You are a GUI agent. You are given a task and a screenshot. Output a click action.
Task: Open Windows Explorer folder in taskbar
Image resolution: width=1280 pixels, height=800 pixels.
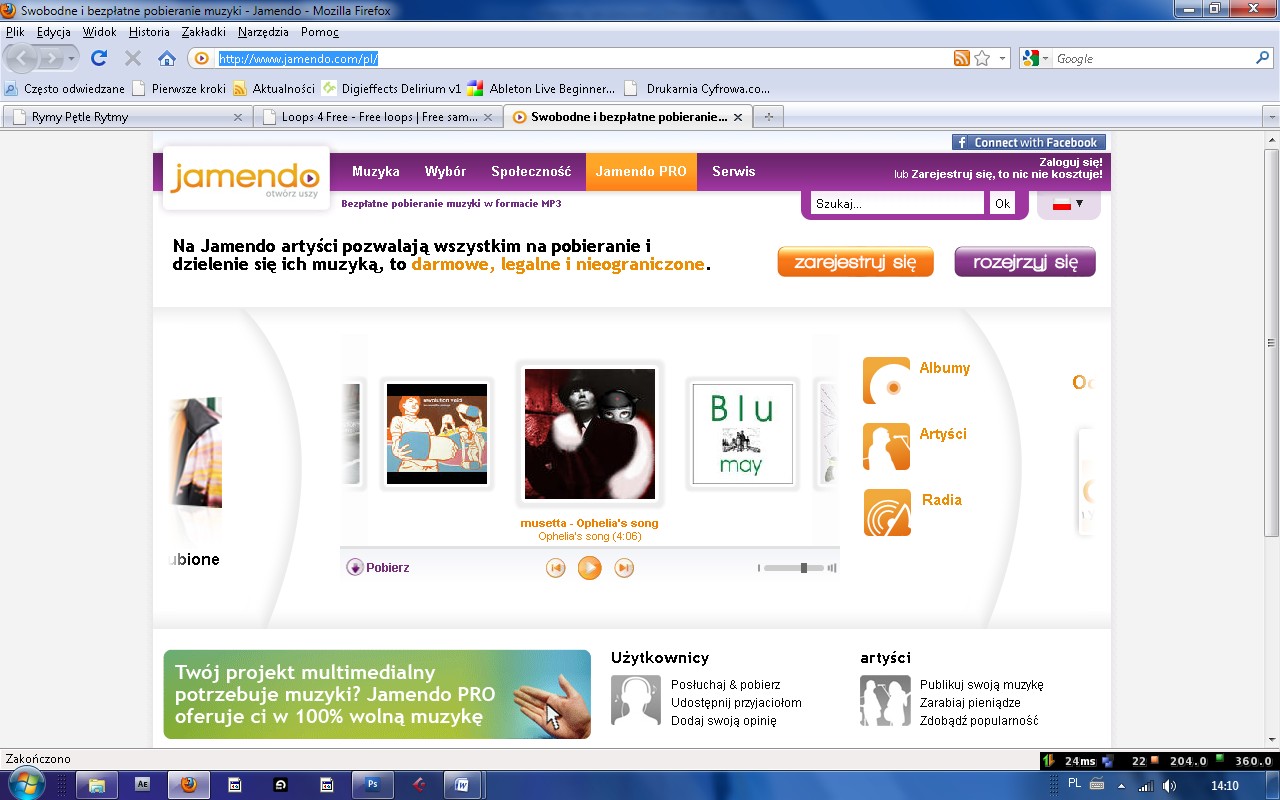[x=96, y=784]
